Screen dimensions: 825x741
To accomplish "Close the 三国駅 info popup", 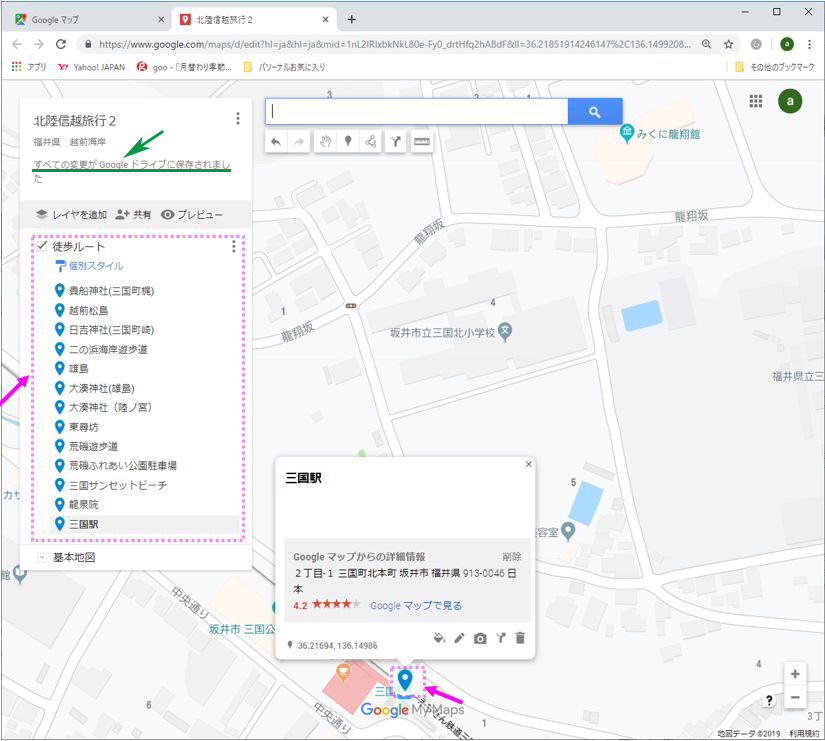I will click(x=528, y=464).
